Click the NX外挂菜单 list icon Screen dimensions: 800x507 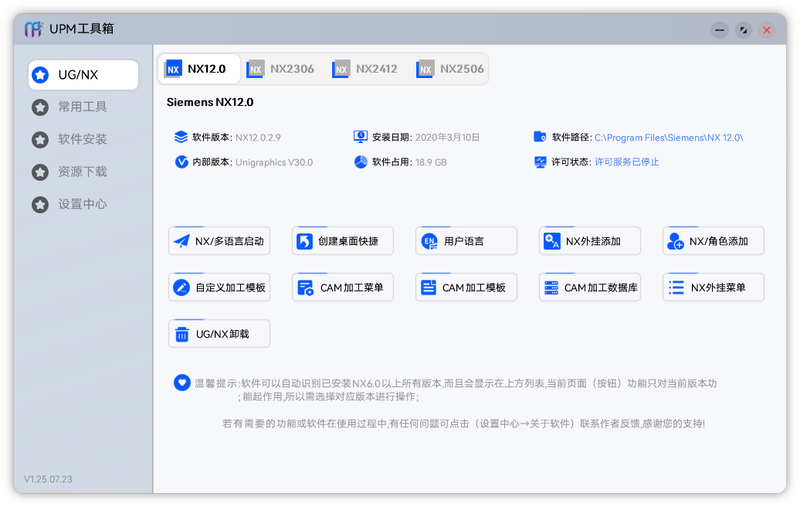(x=676, y=288)
